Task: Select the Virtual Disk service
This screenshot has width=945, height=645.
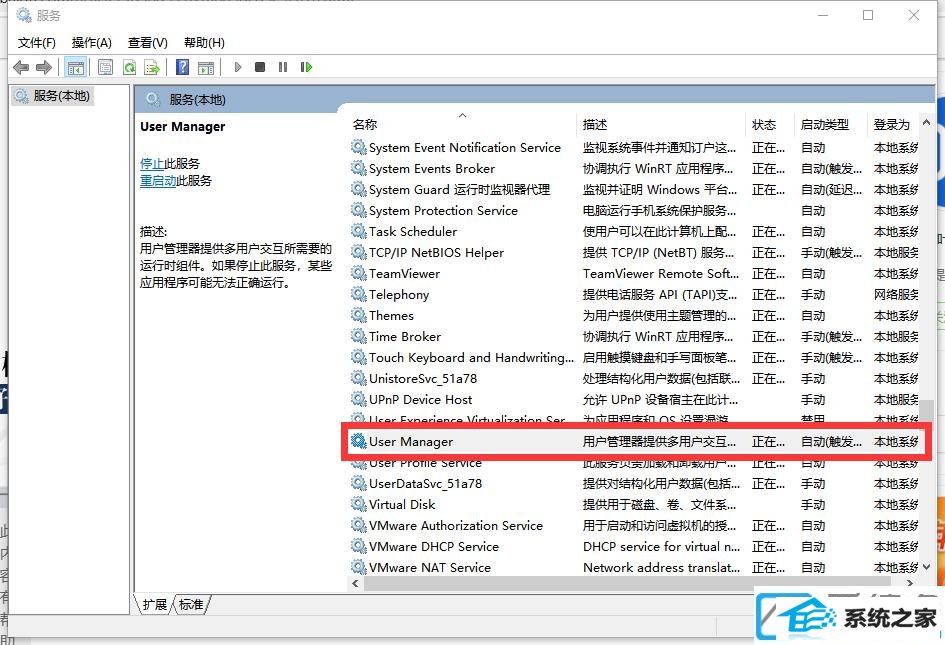Action: pos(634,505)
